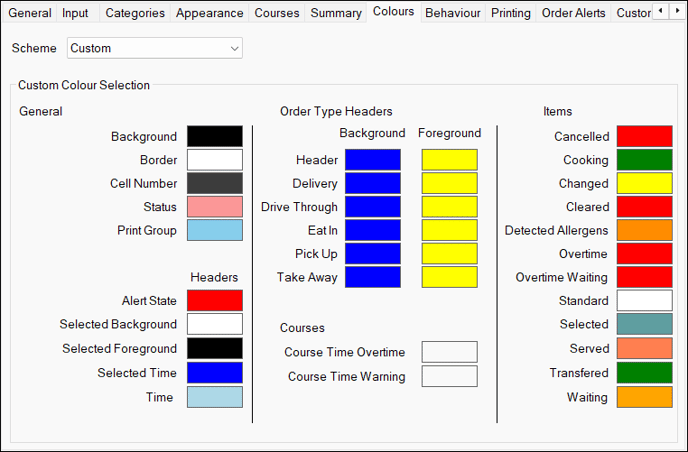Screen dimensions: 688x452
Task: Change the Detected Allergens colour
Action: (645, 230)
